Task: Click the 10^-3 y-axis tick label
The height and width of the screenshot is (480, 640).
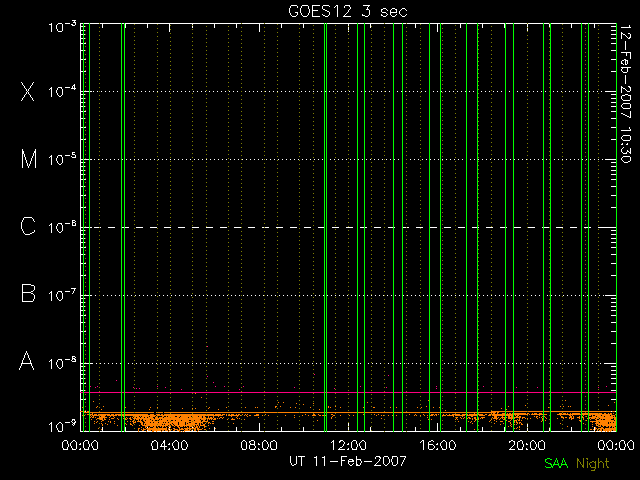Action: coord(62,27)
